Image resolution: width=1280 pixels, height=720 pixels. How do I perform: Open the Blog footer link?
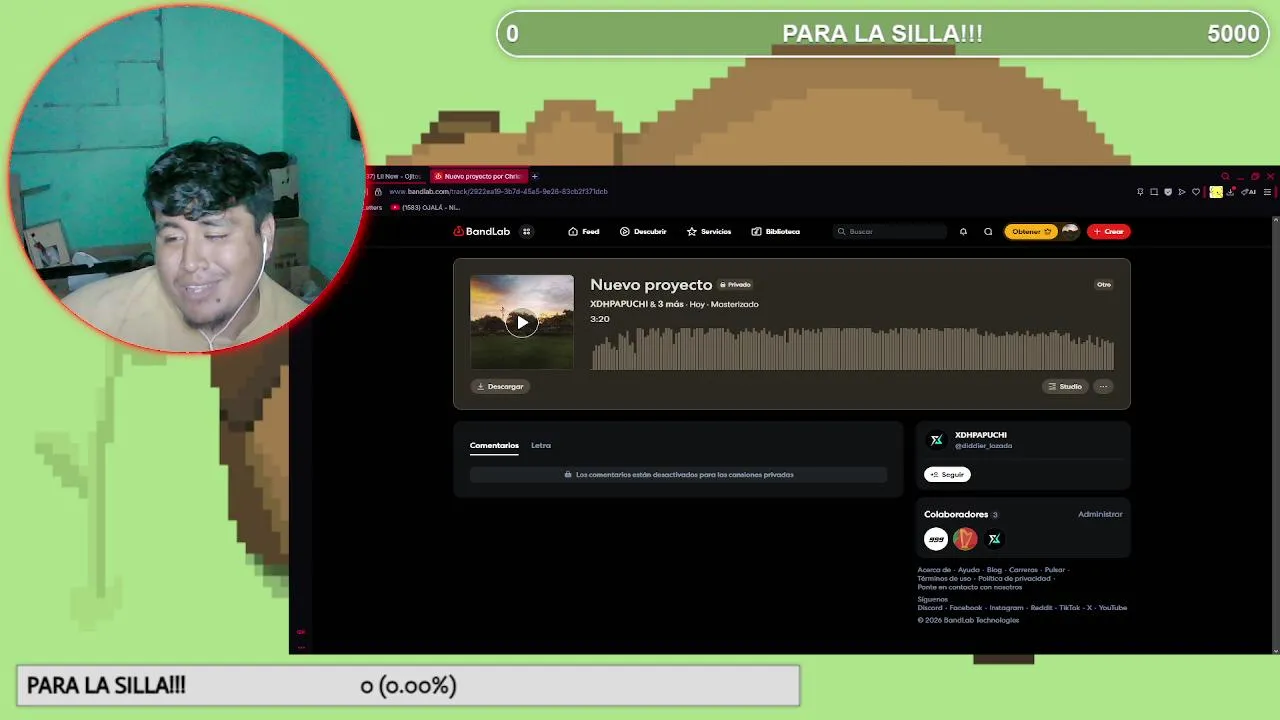[x=994, y=570]
